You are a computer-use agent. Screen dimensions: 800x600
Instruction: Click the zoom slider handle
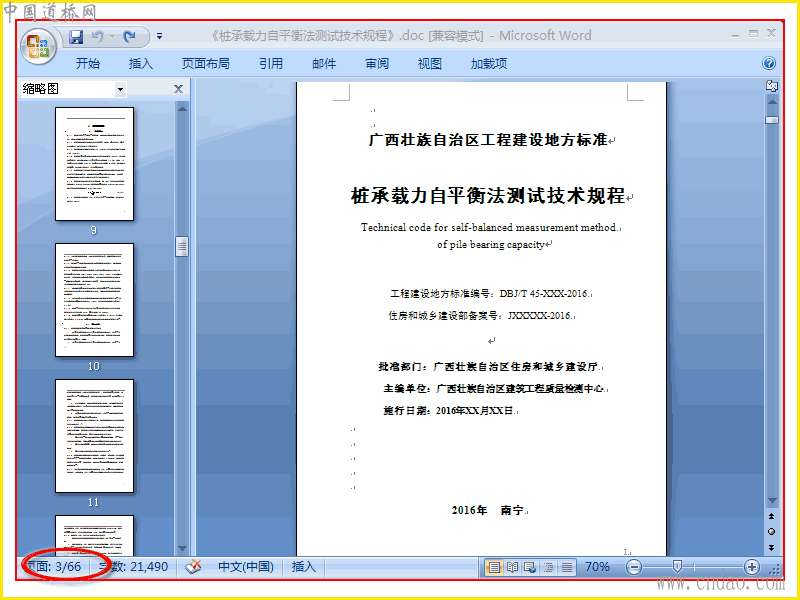coord(677,566)
